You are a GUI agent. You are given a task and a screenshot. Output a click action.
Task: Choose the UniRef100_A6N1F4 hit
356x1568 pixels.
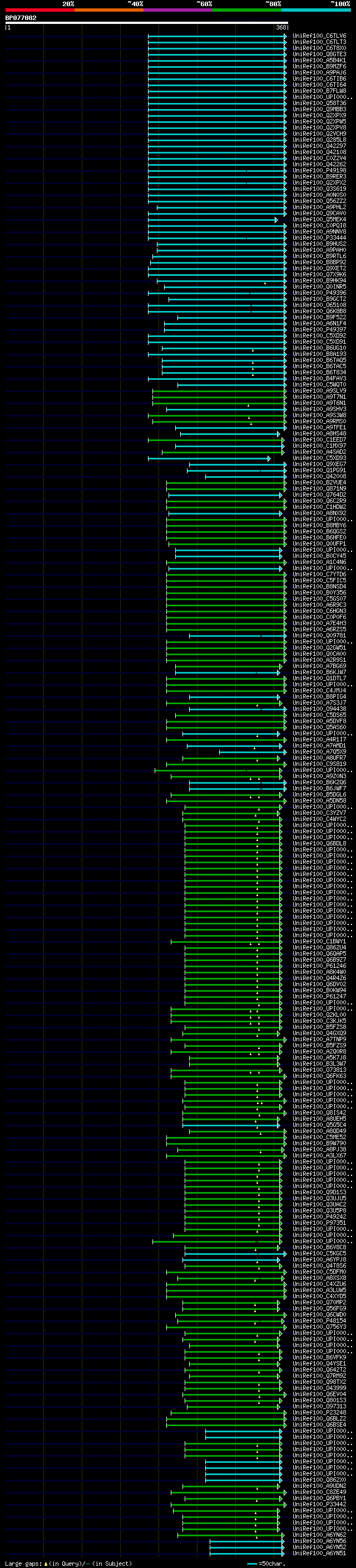[x=319, y=323]
